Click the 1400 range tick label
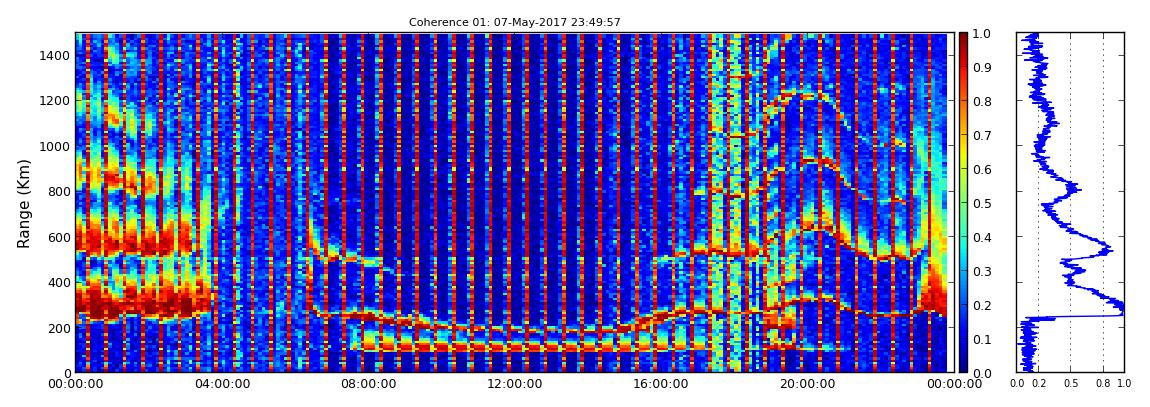The width and height of the screenshot is (1150, 407). tap(56, 55)
